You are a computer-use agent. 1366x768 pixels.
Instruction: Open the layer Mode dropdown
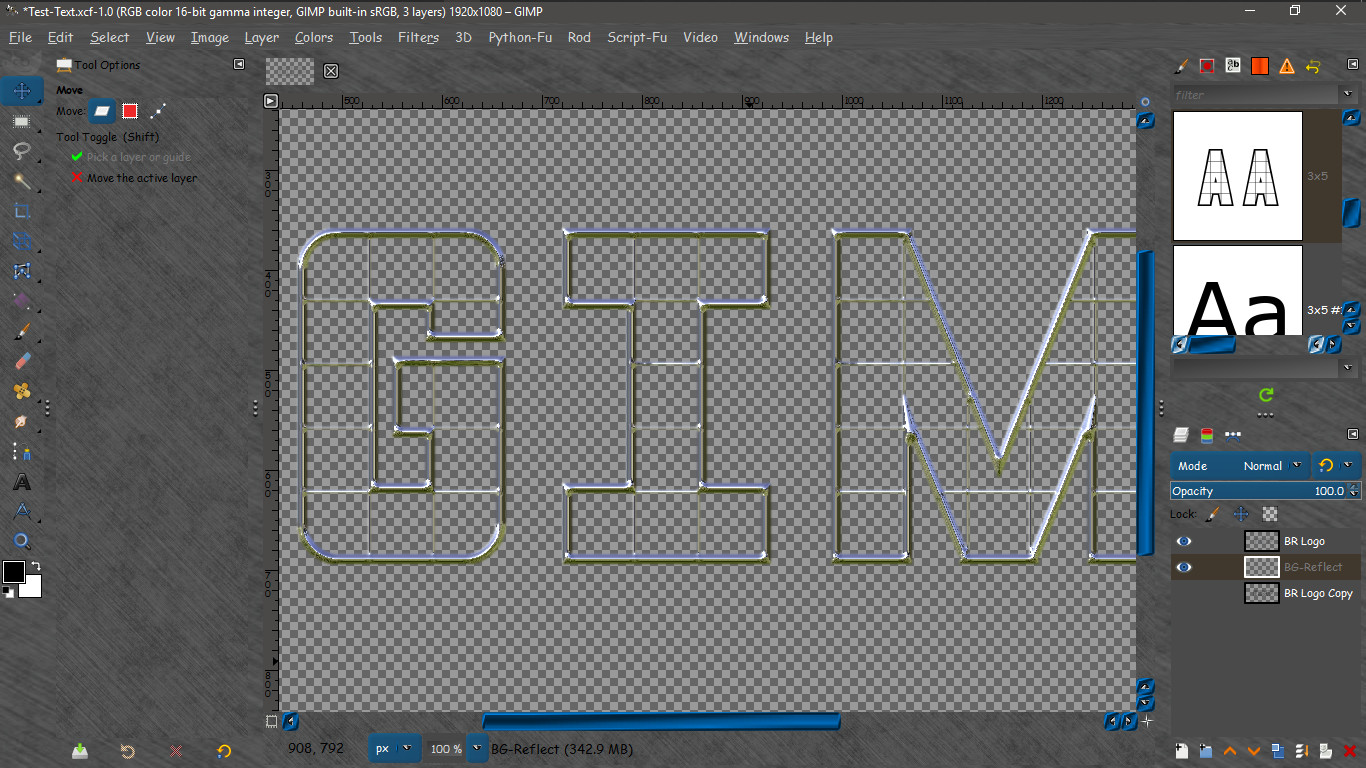tap(1239, 466)
